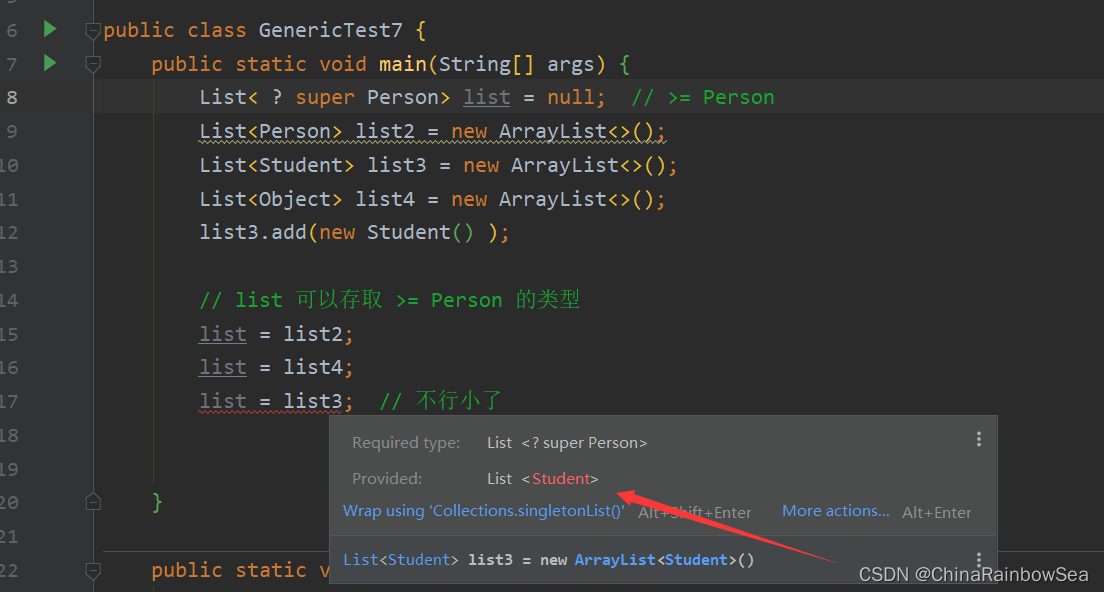Click 'list = list4;' assignment
The width and height of the screenshot is (1104, 592).
click(276, 367)
